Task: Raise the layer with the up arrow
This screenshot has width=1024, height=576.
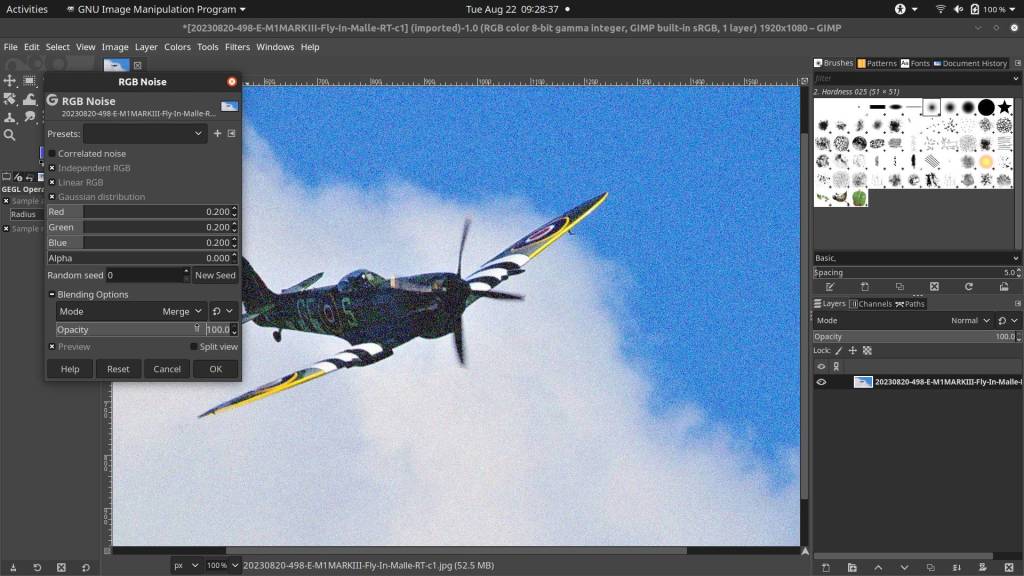Action: [878, 568]
